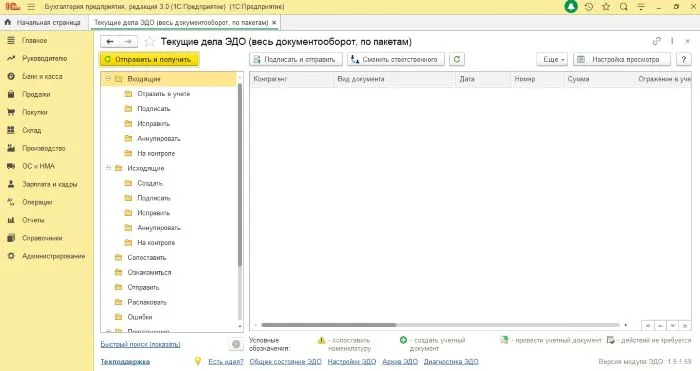Click the light bulb idea icon

click(198, 361)
